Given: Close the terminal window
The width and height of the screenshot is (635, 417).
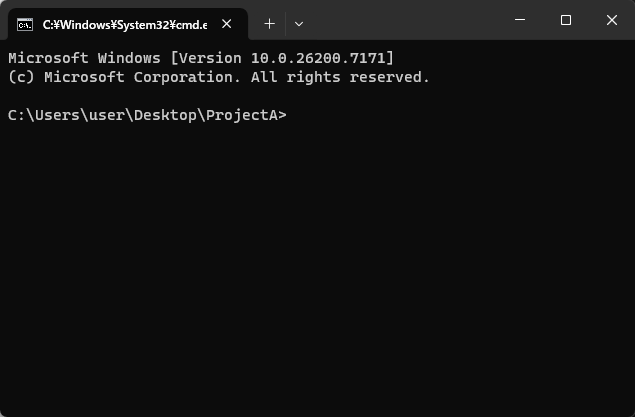Looking at the screenshot, I should click(x=612, y=20).
